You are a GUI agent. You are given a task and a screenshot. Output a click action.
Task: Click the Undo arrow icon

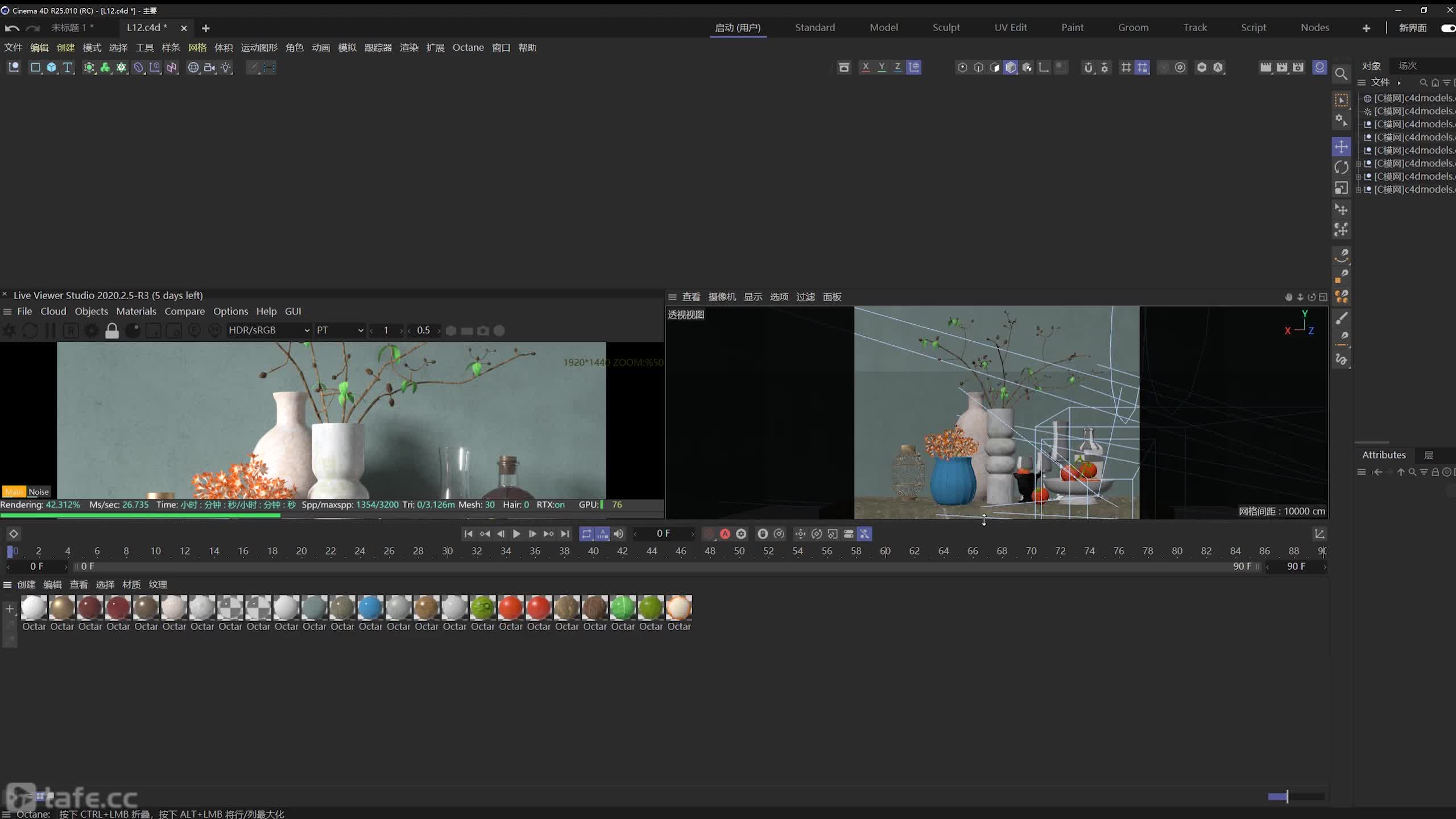12,28
